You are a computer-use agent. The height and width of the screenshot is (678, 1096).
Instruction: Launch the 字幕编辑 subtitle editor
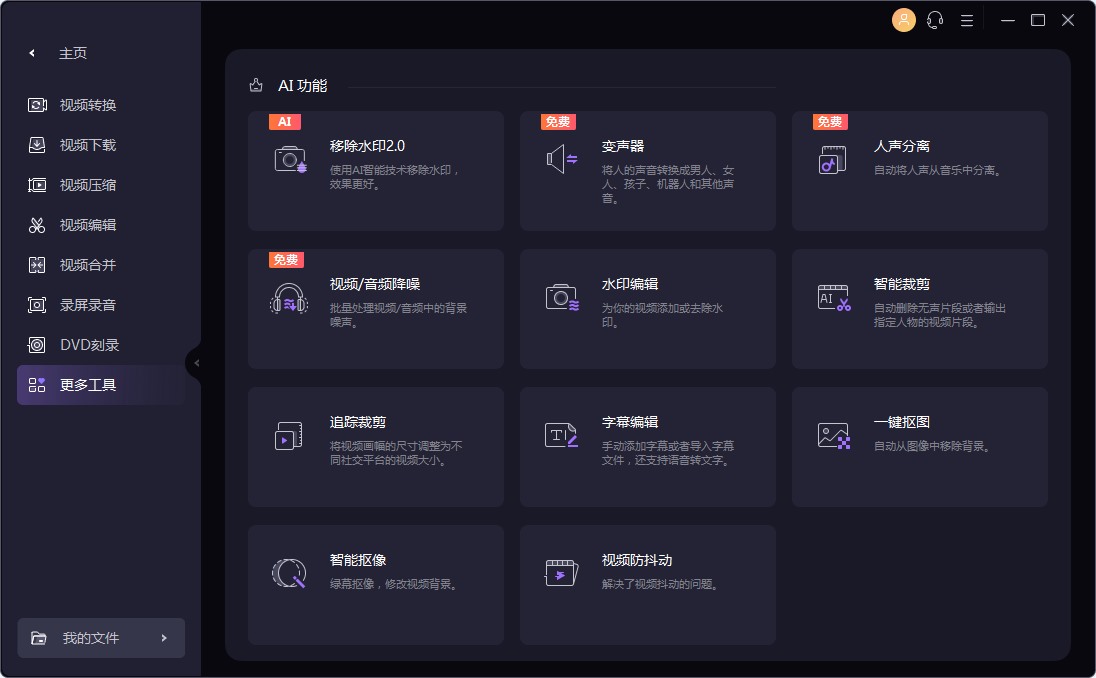pyautogui.click(x=647, y=446)
